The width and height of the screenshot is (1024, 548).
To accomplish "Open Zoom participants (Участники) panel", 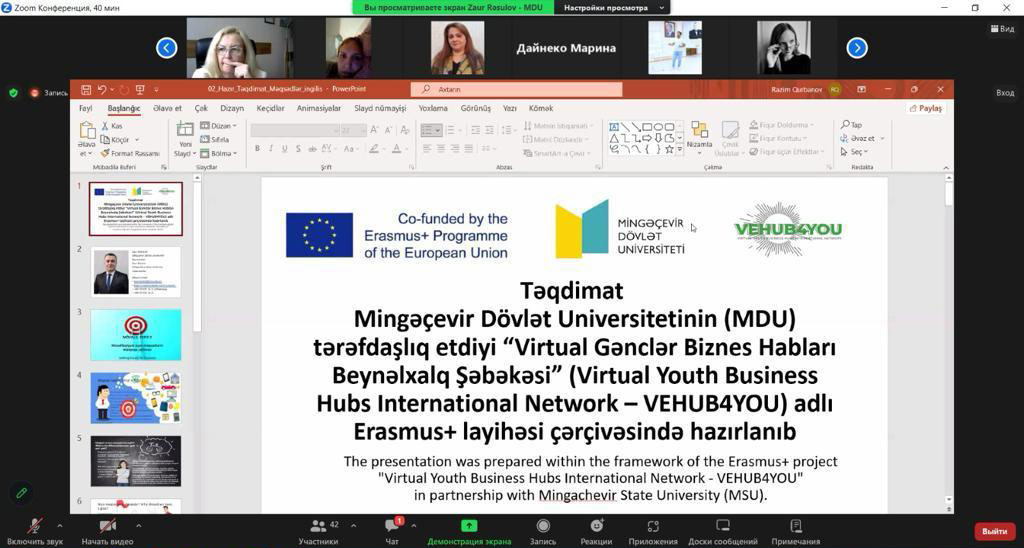I will (x=319, y=531).
